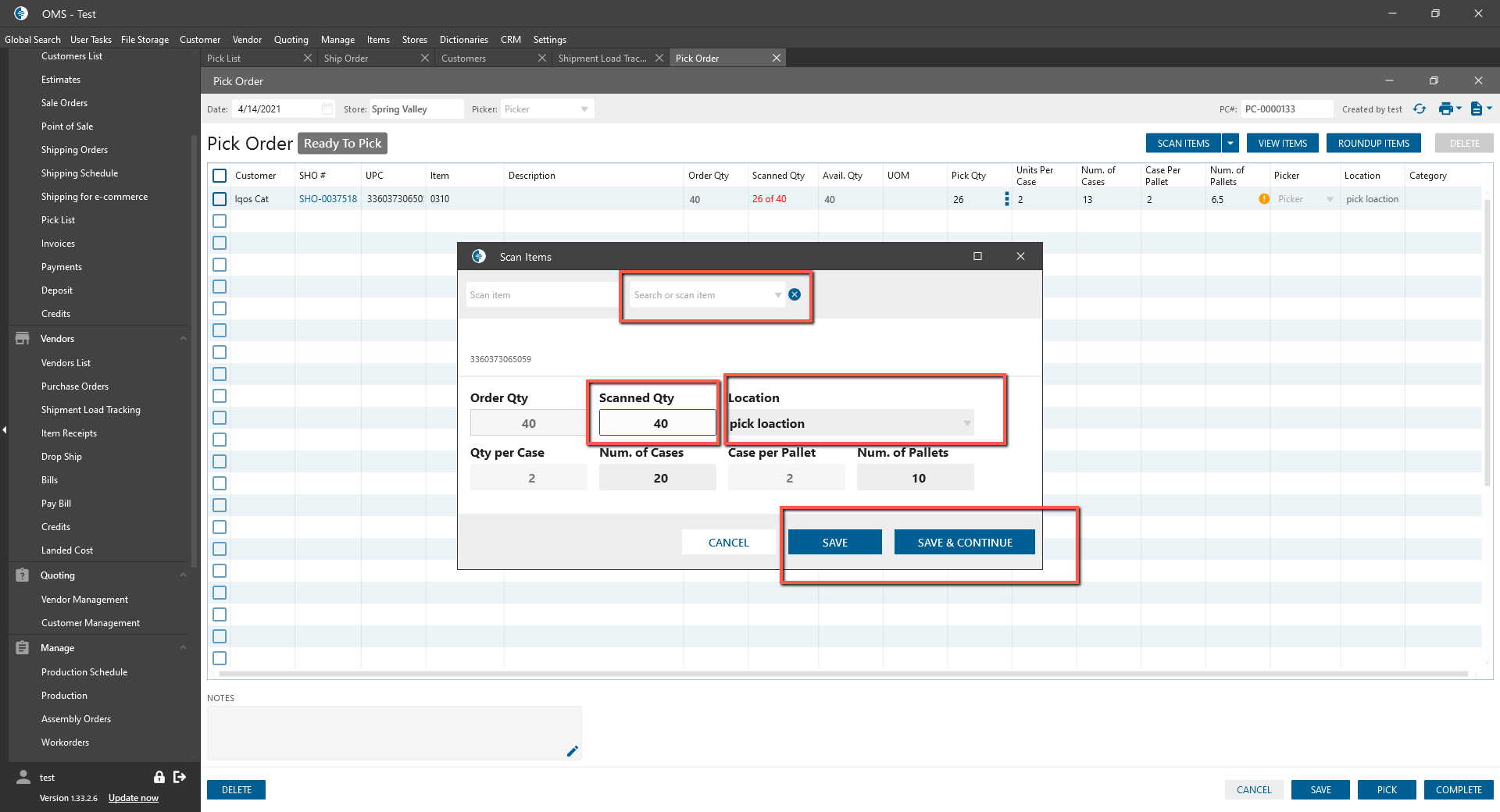Collapse the Manage sidebar section
Viewport: 1500px width, 812px height.
point(183,648)
